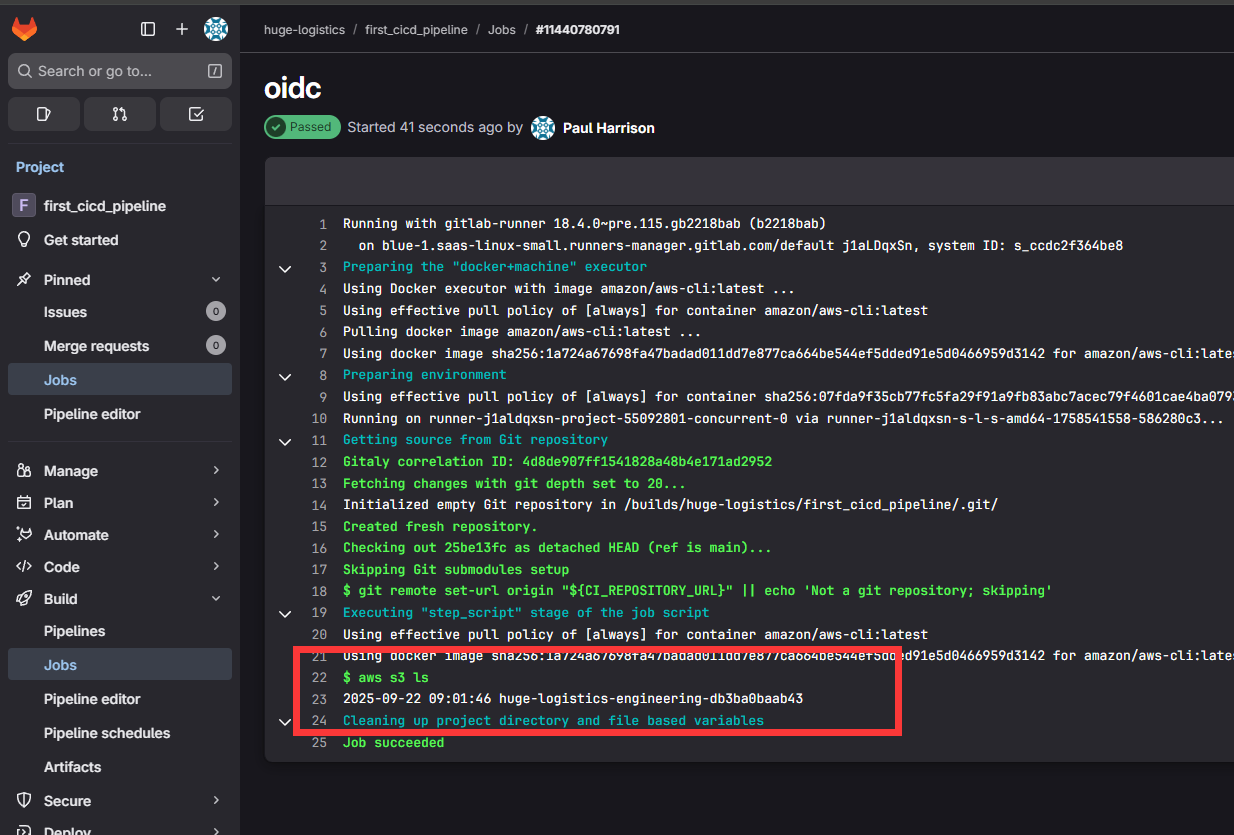Click Paul Harrison's avatar next to name
1234x835 pixels.
543,128
